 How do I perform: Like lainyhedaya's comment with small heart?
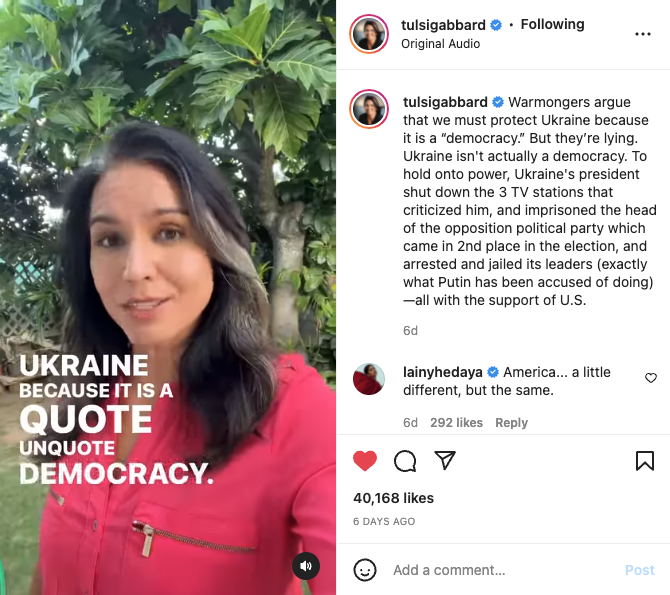coord(651,378)
